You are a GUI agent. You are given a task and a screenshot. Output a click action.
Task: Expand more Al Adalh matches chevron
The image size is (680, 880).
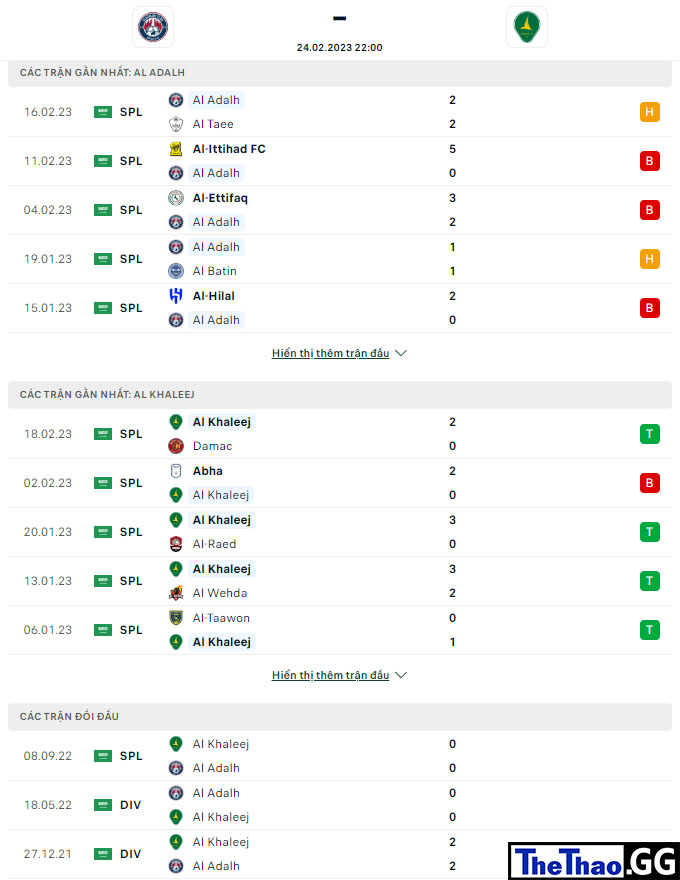(401, 353)
